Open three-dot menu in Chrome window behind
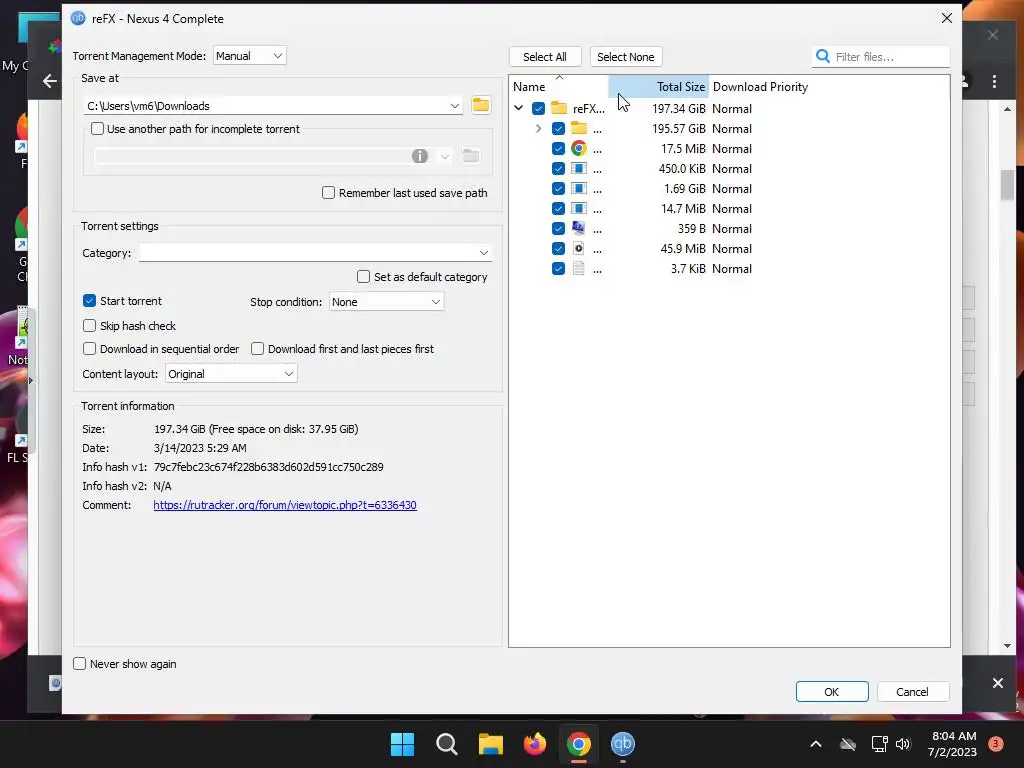This screenshot has height=768, width=1024. [994, 81]
